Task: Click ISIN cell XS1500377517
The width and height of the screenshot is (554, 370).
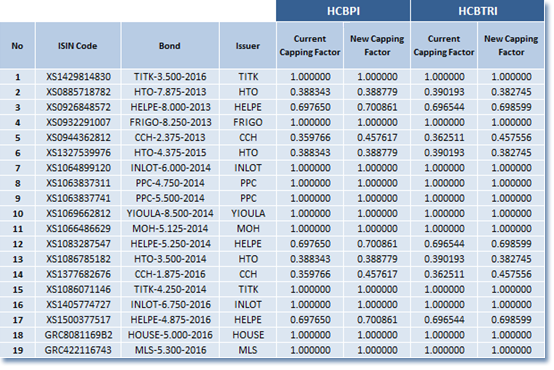Action: pos(78,320)
